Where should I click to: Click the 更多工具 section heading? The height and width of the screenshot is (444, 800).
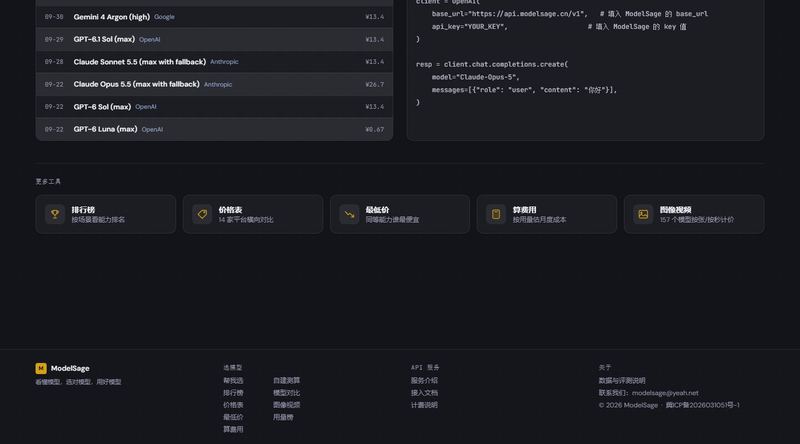[48, 182]
